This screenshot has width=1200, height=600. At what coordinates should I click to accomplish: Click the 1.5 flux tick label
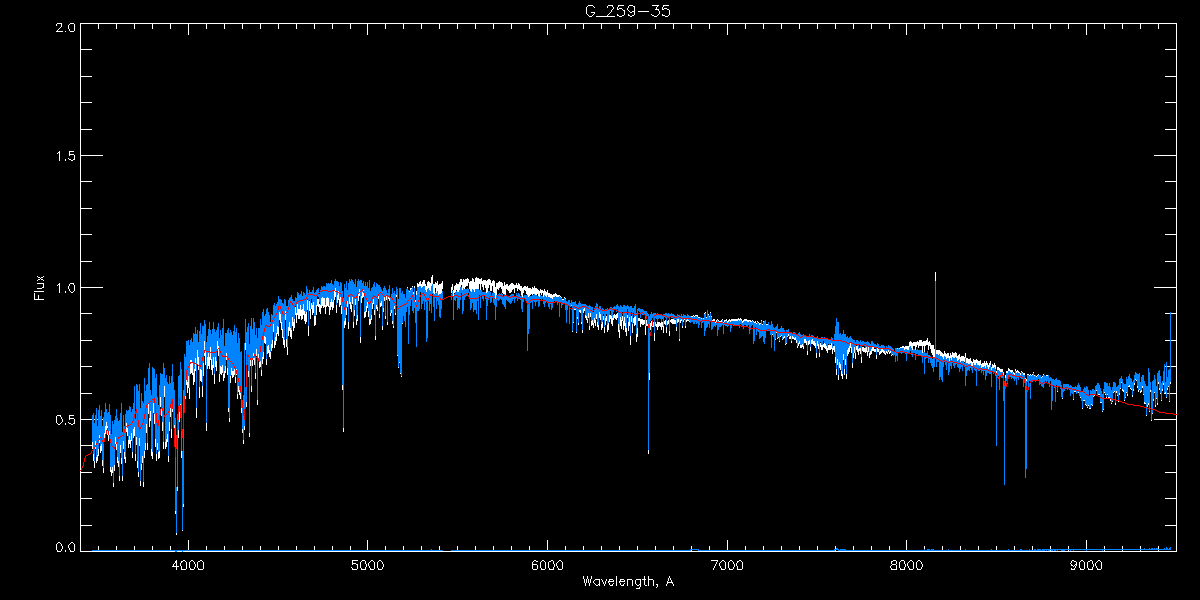click(x=64, y=157)
